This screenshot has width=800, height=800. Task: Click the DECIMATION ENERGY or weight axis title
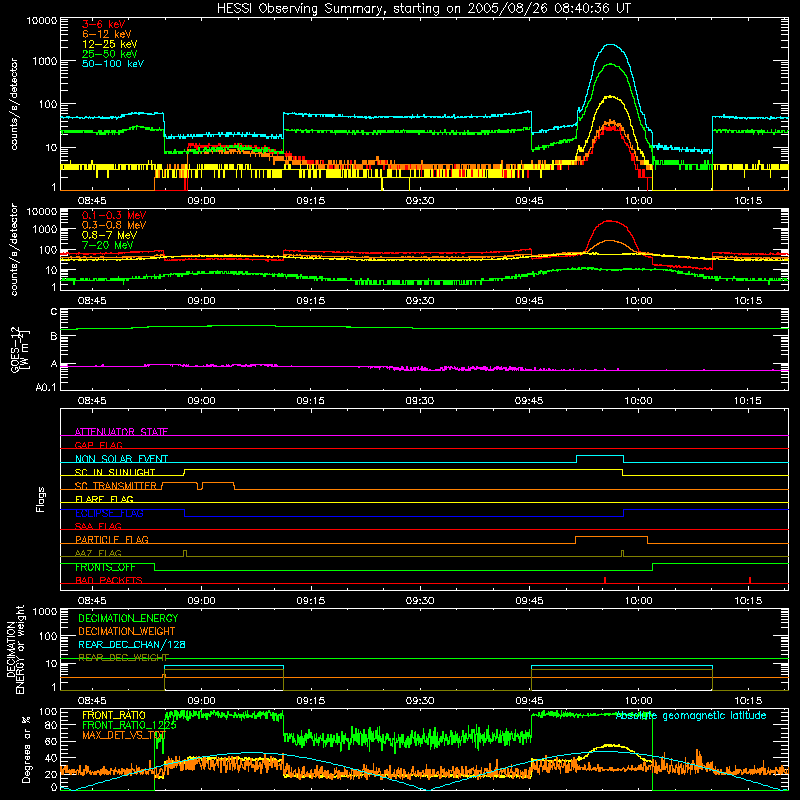pos(15,649)
